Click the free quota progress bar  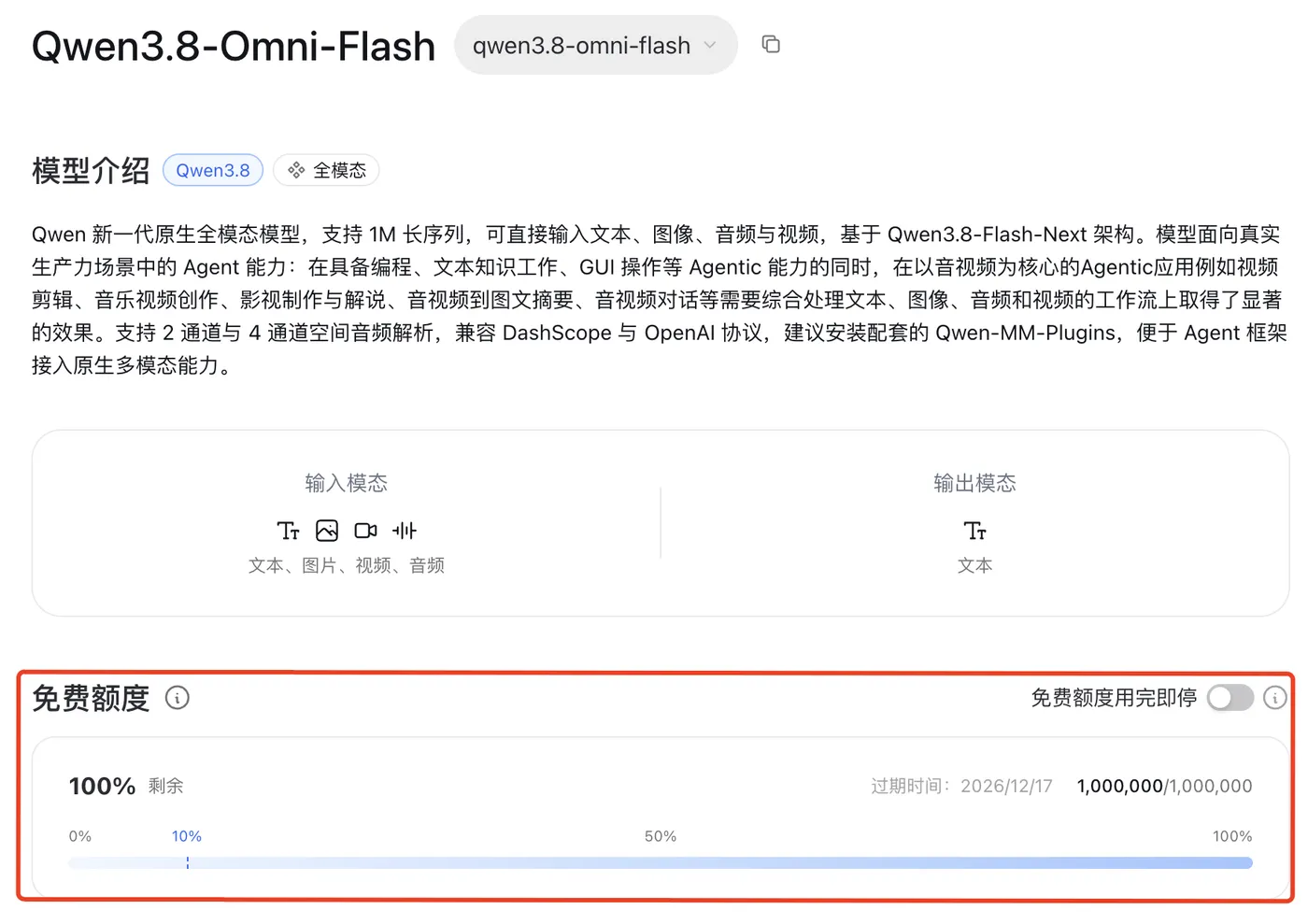pos(661,863)
